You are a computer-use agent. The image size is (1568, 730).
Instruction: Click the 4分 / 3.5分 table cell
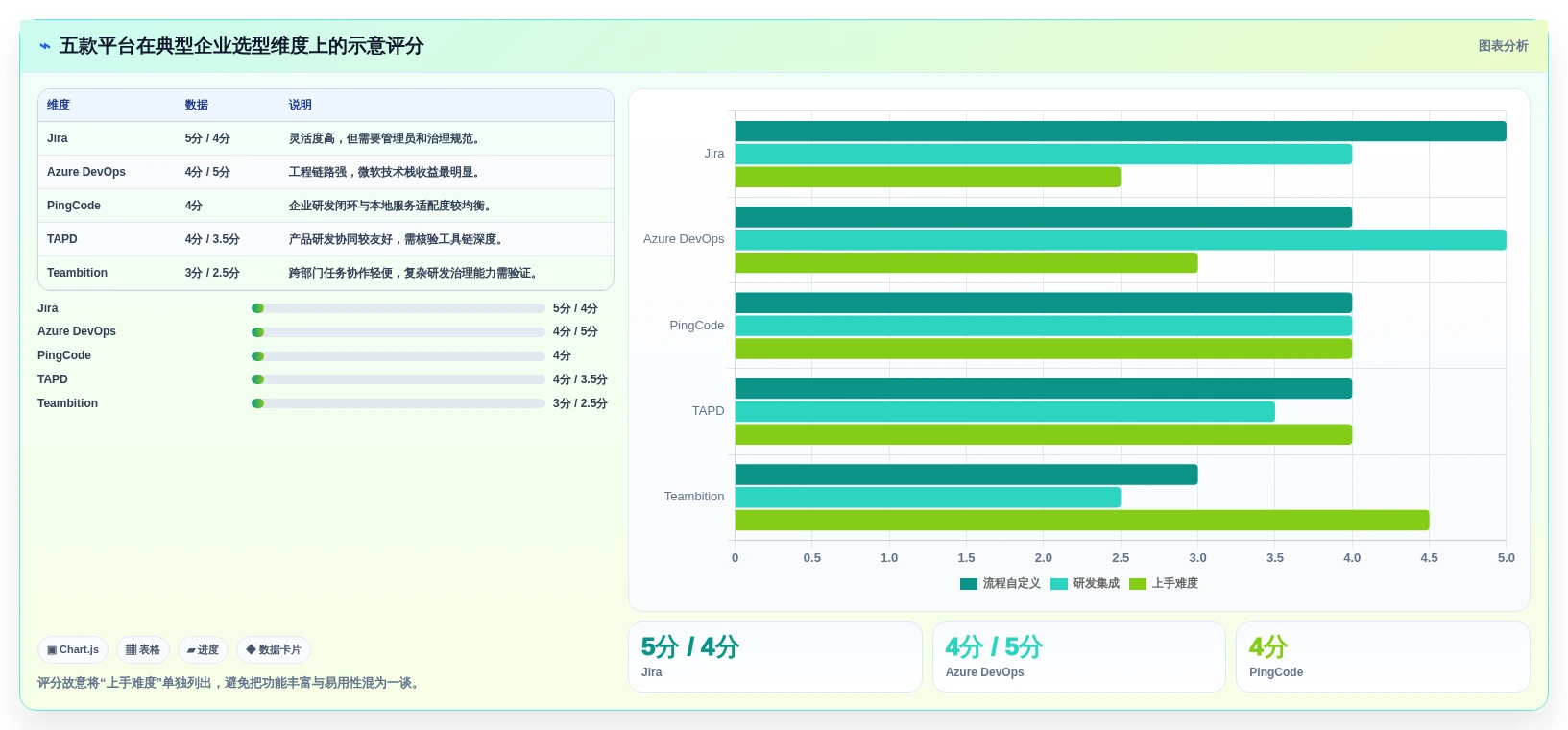(212, 239)
